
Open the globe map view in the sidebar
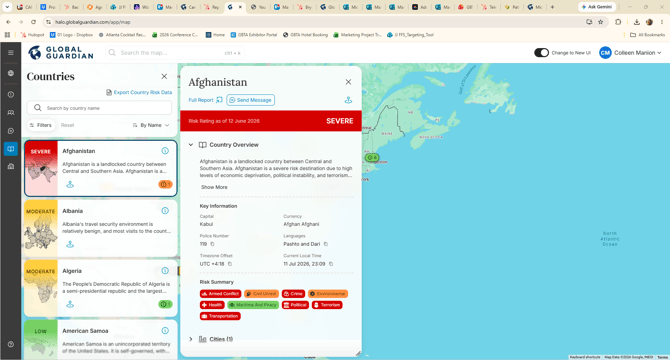coord(11,73)
